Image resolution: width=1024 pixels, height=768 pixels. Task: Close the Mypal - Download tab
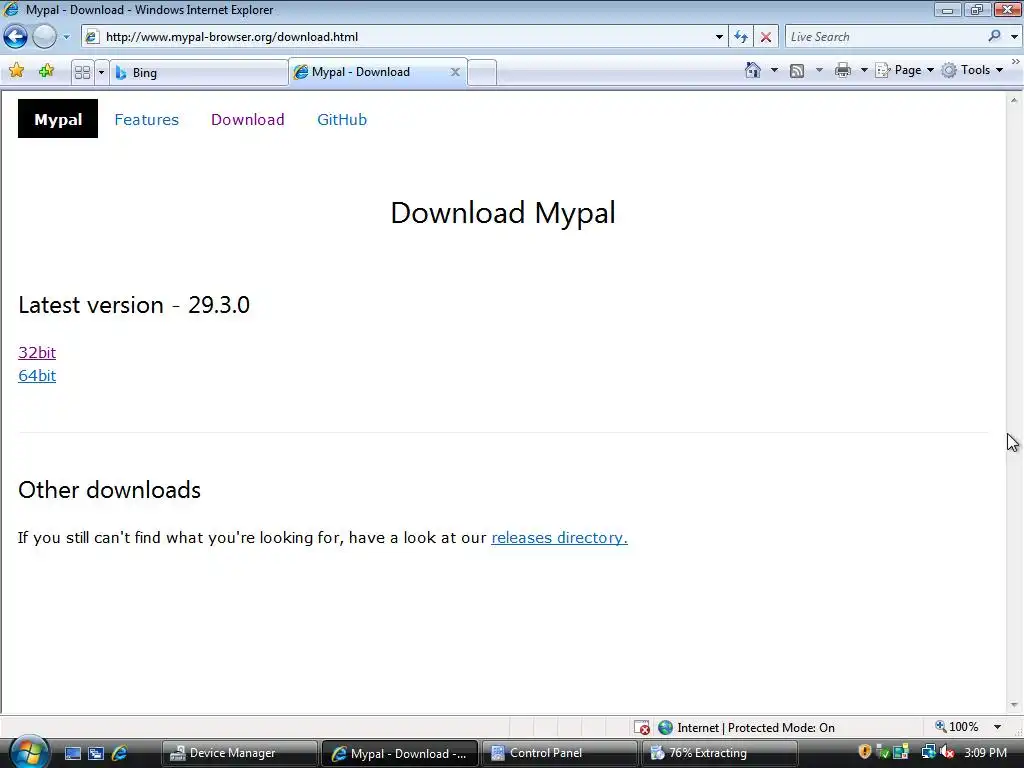tap(455, 72)
